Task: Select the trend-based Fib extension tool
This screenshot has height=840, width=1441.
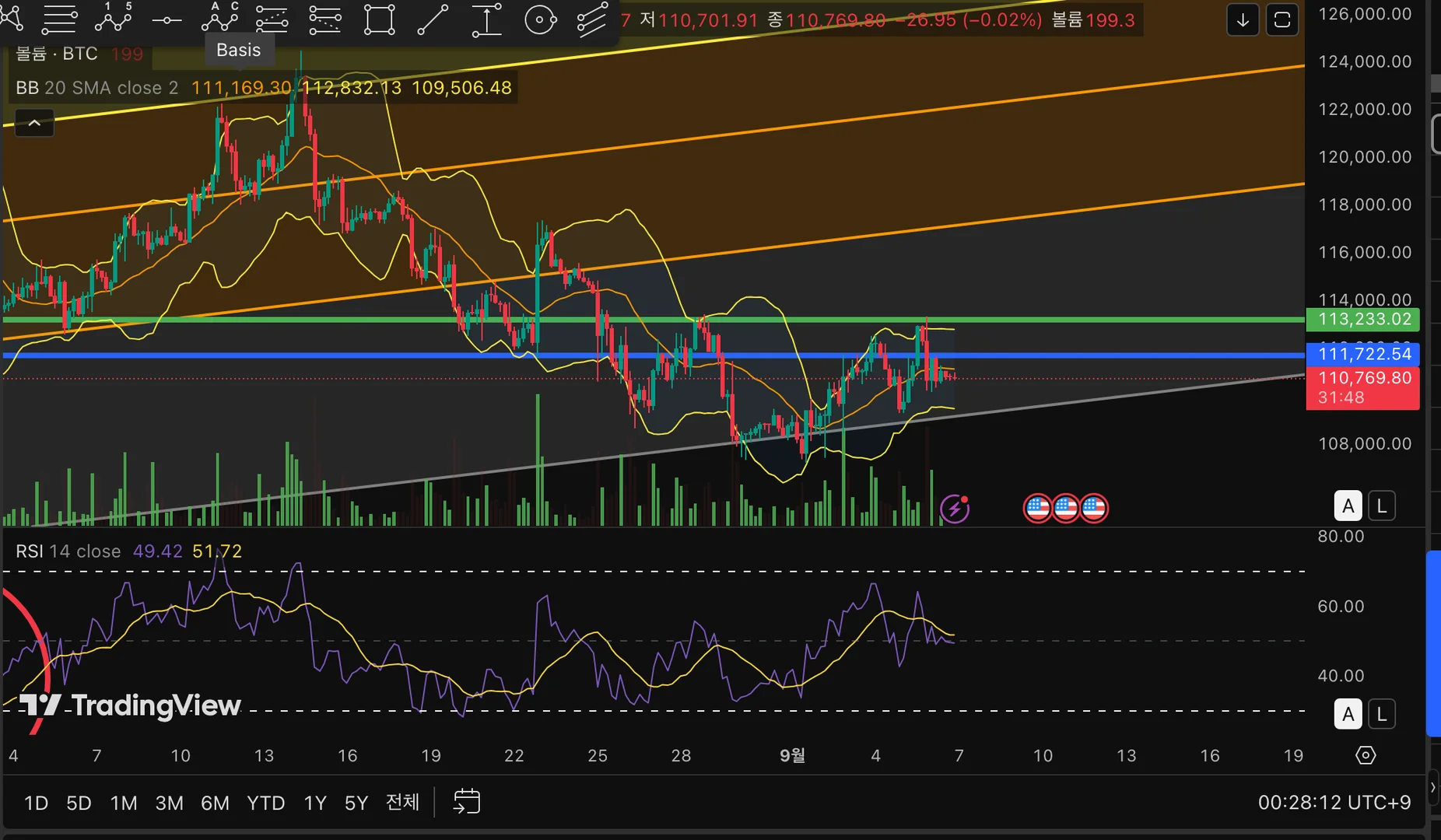Action: tap(272, 19)
